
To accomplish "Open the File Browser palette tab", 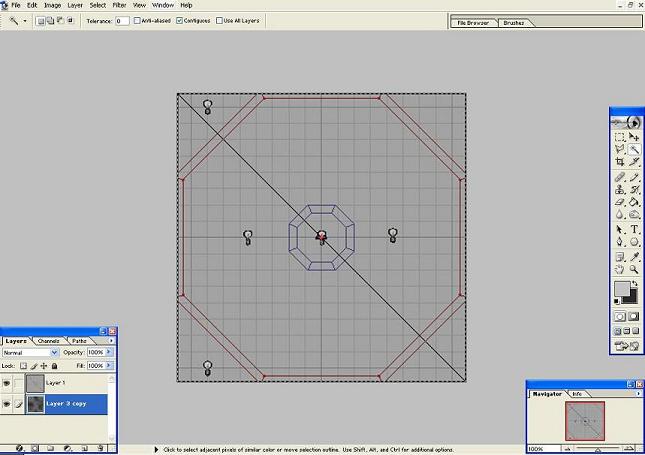I will point(473,21).
